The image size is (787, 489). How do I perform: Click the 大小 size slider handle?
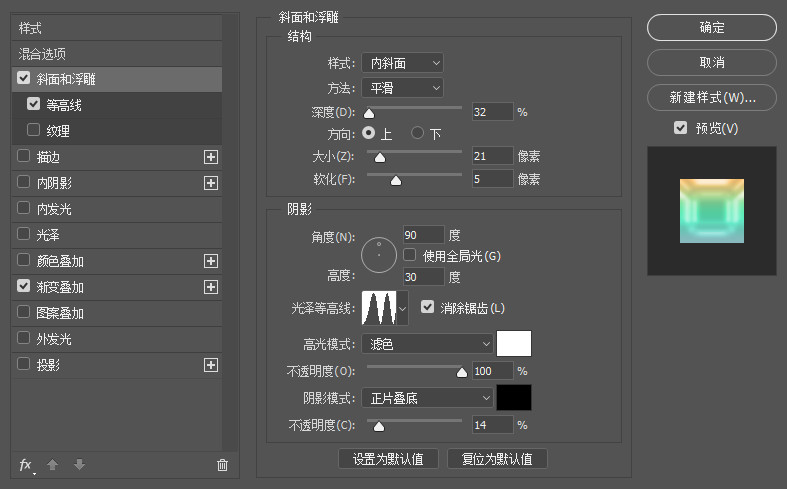pos(380,158)
